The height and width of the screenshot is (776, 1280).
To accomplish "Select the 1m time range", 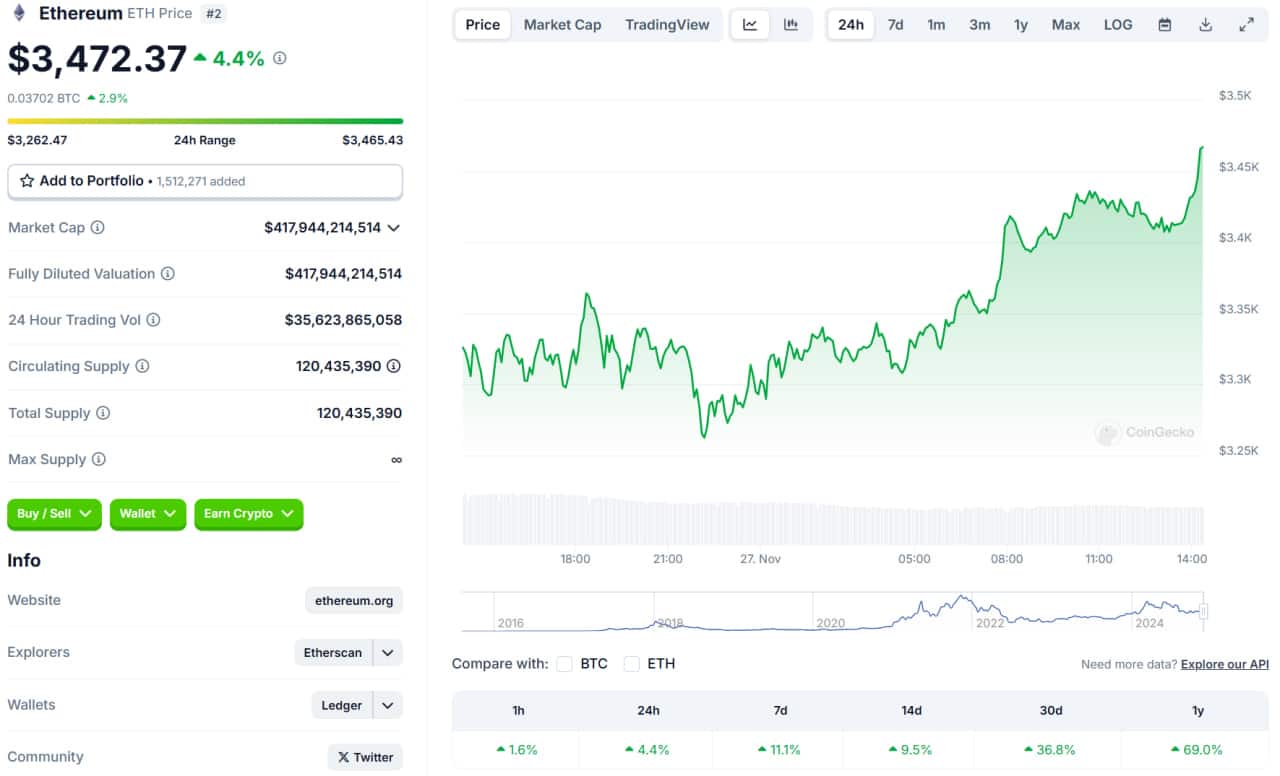I will 936,25.
